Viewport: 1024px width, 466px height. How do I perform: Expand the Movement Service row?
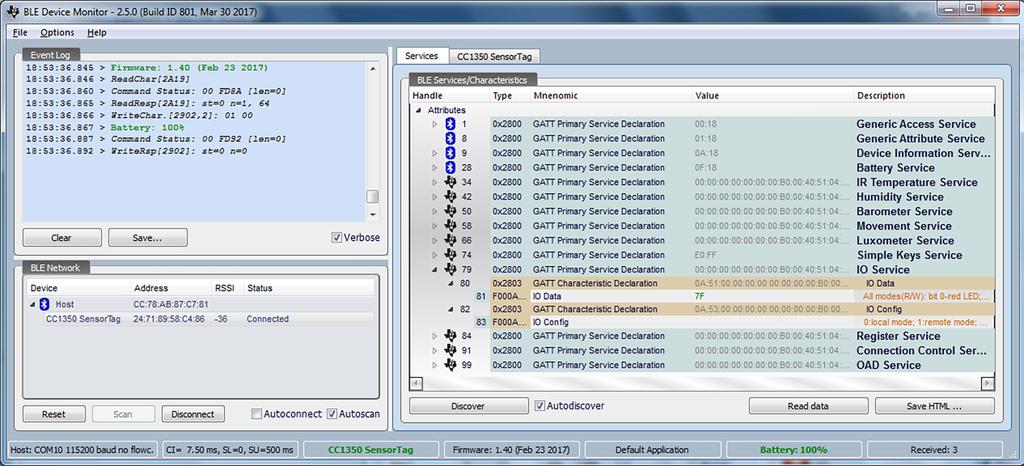(x=435, y=226)
